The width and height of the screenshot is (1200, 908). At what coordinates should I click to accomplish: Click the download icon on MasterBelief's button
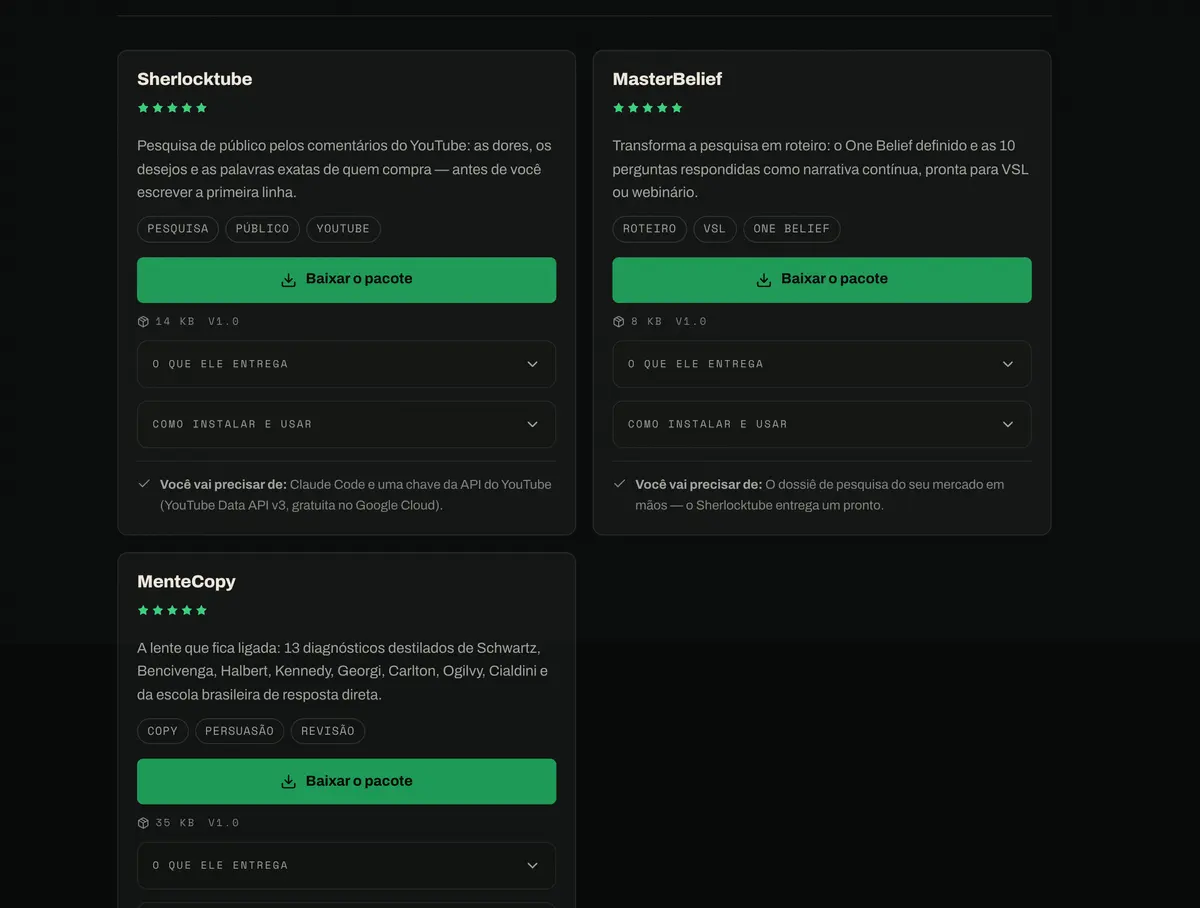coord(763,280)
